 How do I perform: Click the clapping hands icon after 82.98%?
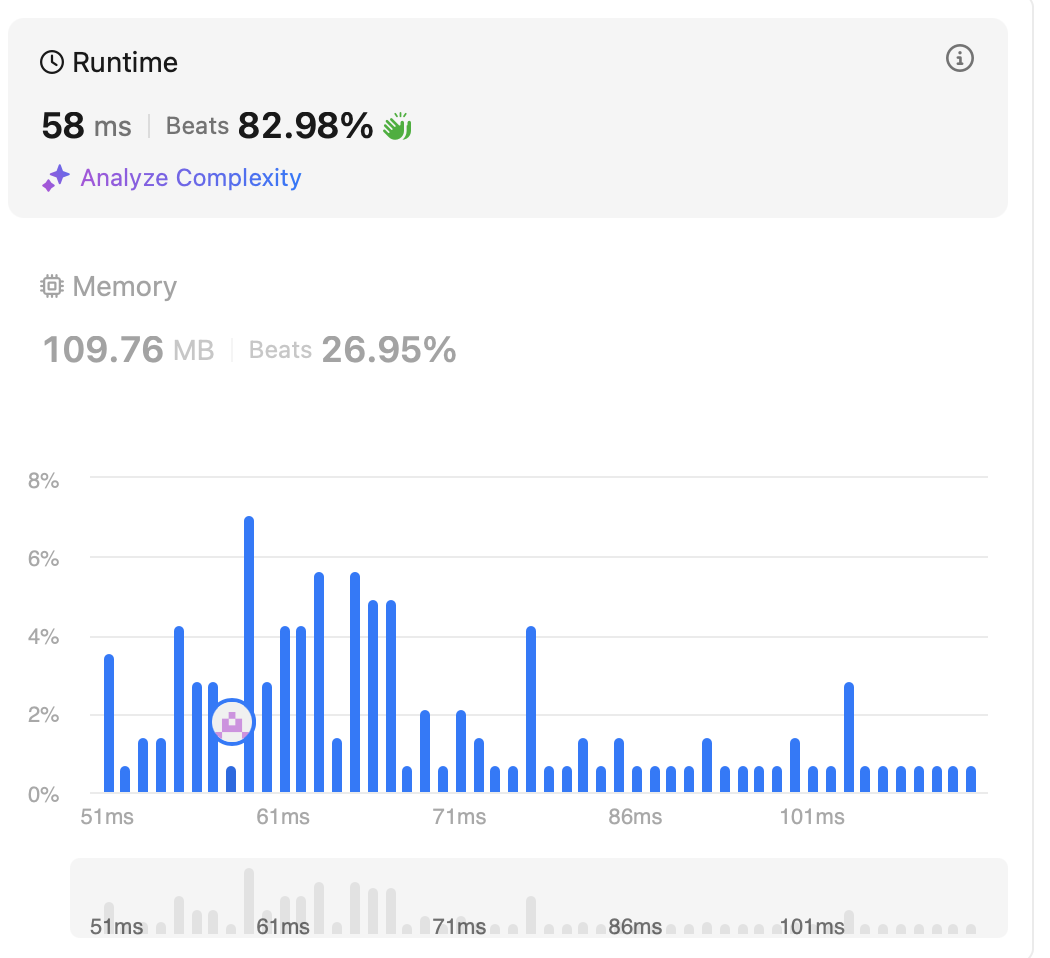397,127
